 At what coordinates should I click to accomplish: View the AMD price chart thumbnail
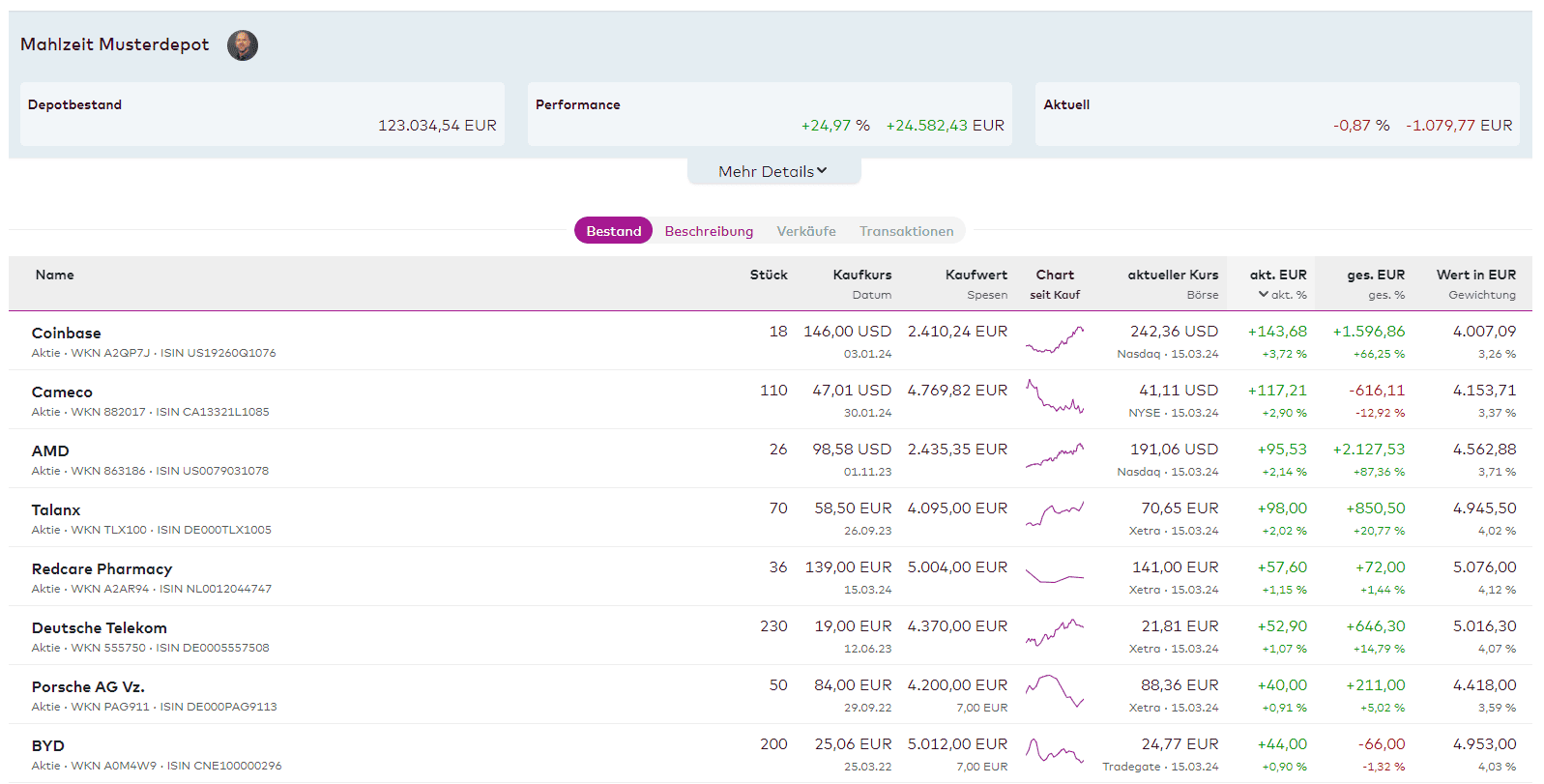click(1054, 456)
